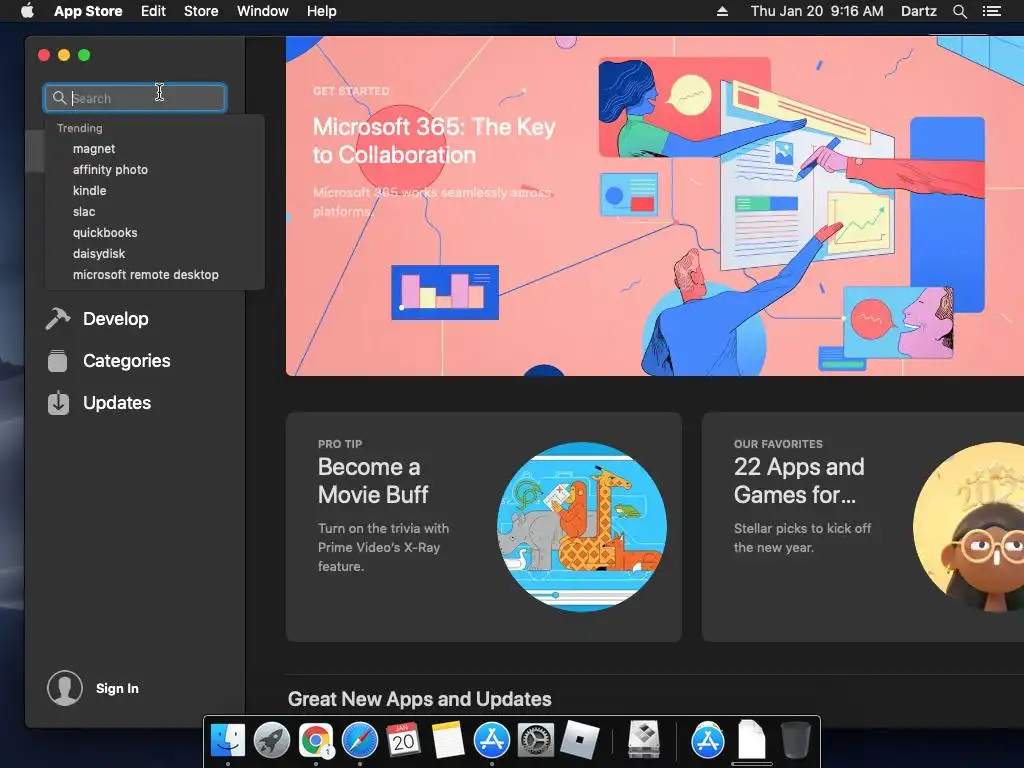Open the Edit menu
This screenshot has width=1024, height=768.
tap(153, 11)
